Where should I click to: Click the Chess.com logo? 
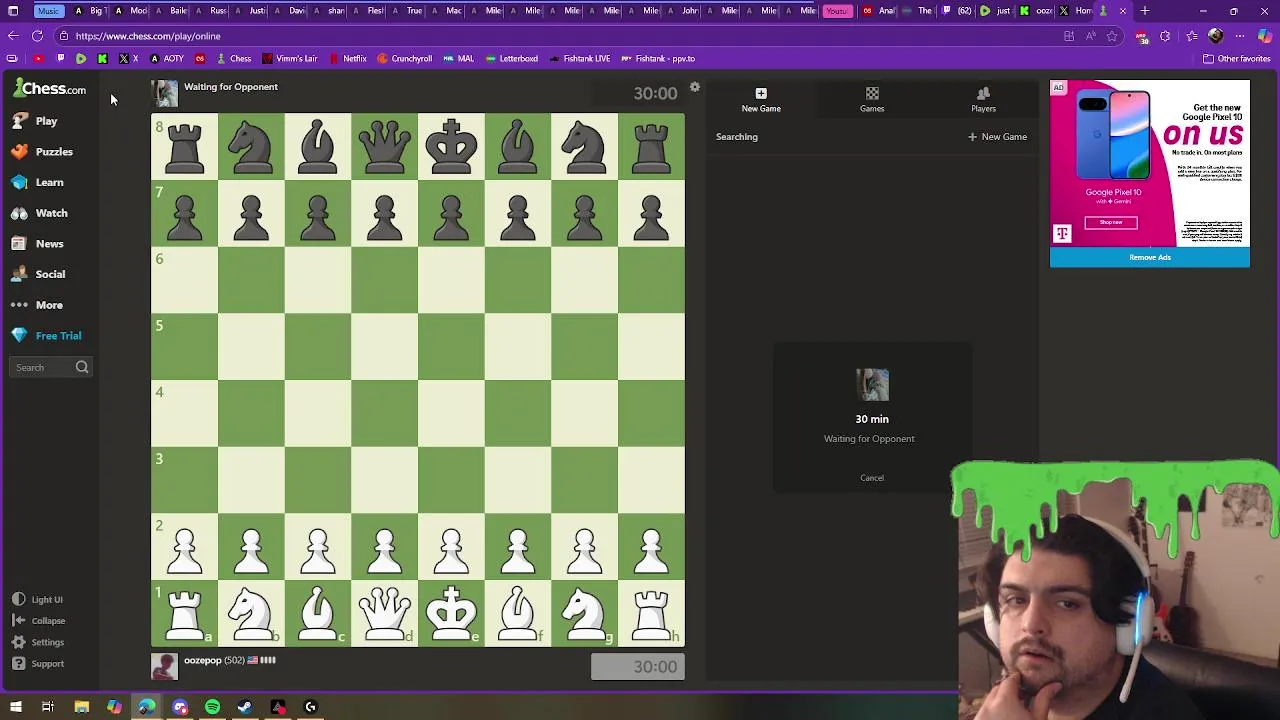click(x=50, y=89)
